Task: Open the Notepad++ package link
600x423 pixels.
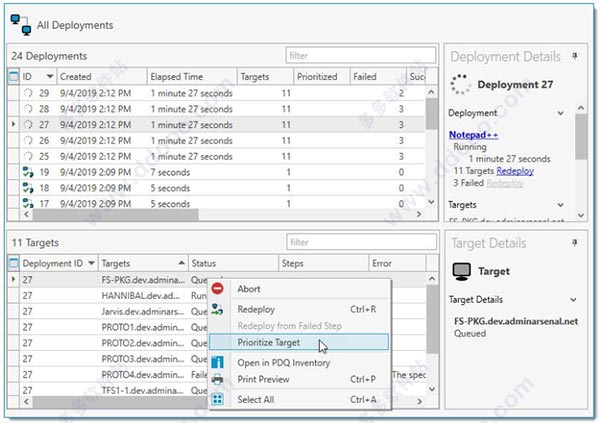Action: (x=473, y=135)
